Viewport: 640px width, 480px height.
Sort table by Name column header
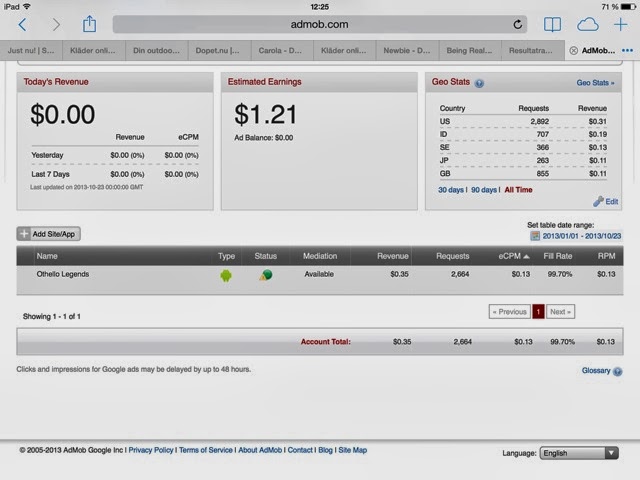tap(47, 256)
